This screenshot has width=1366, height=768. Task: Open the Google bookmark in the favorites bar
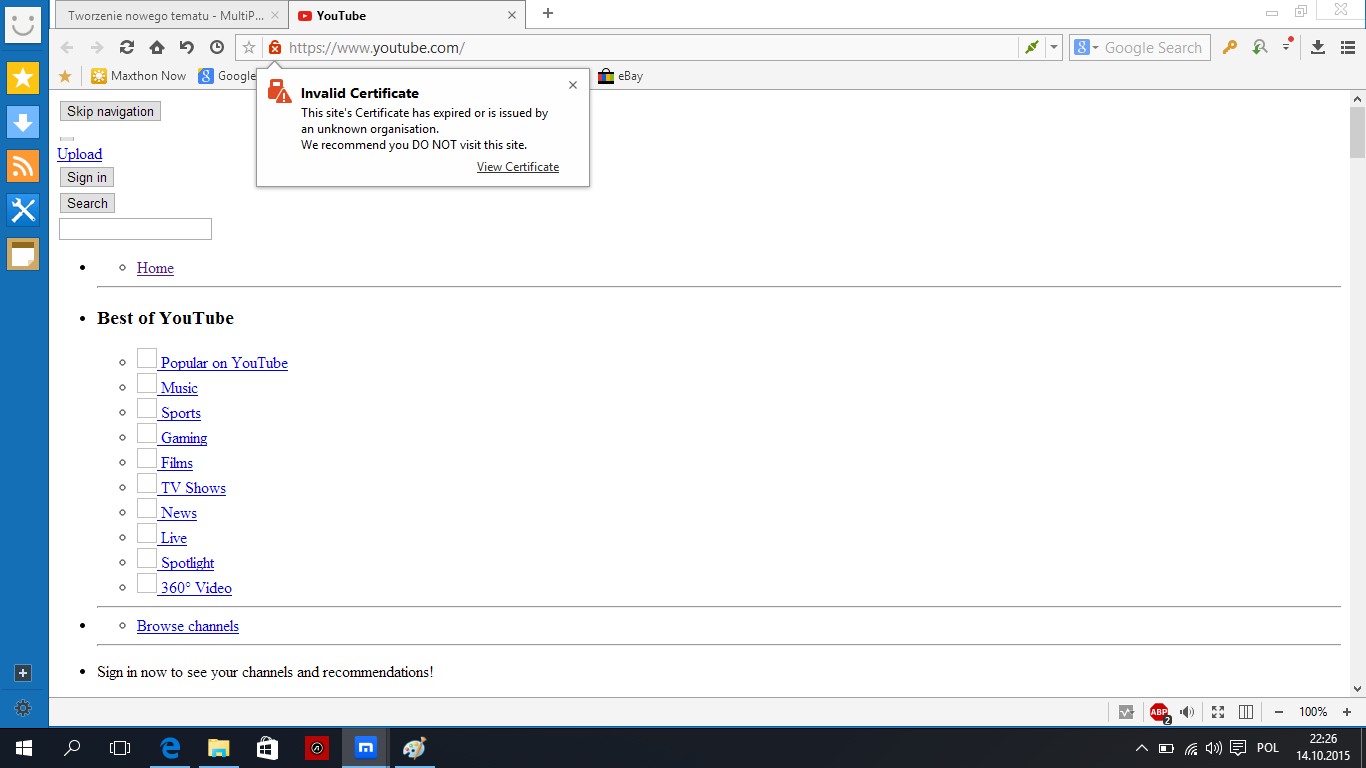click(227, 76)
